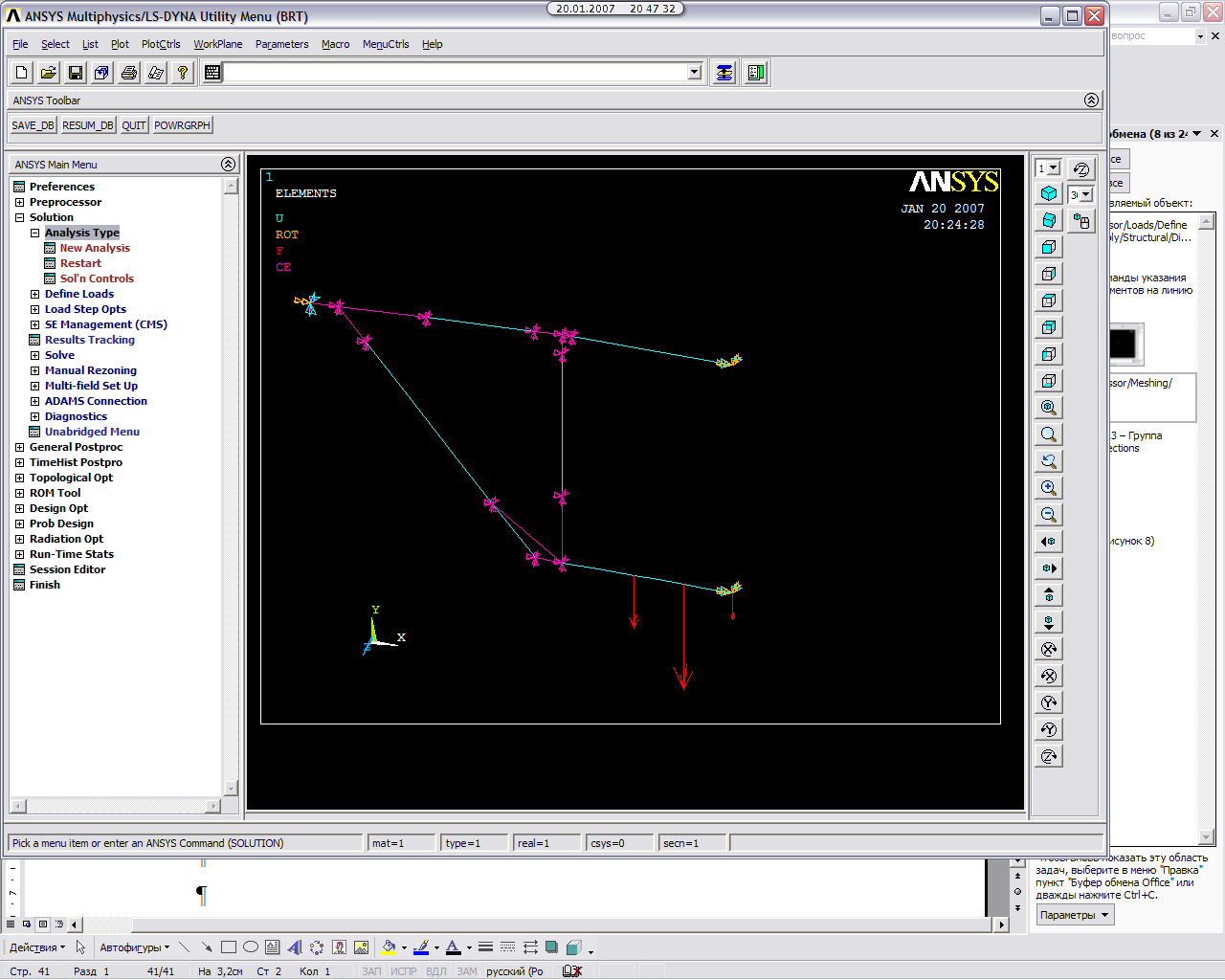The width and height of the screenshot is (1225, 980).
Task: Click Main Menu scrollbar down arrow
Action: click(231, 789)
